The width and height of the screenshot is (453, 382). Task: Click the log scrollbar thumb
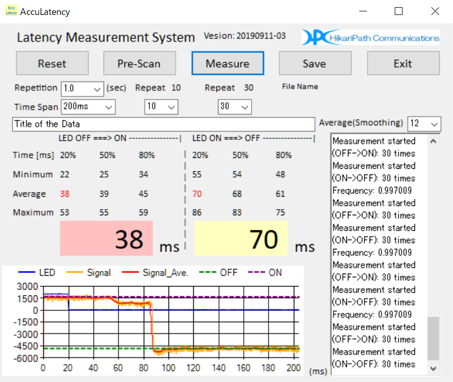point(433,338)
